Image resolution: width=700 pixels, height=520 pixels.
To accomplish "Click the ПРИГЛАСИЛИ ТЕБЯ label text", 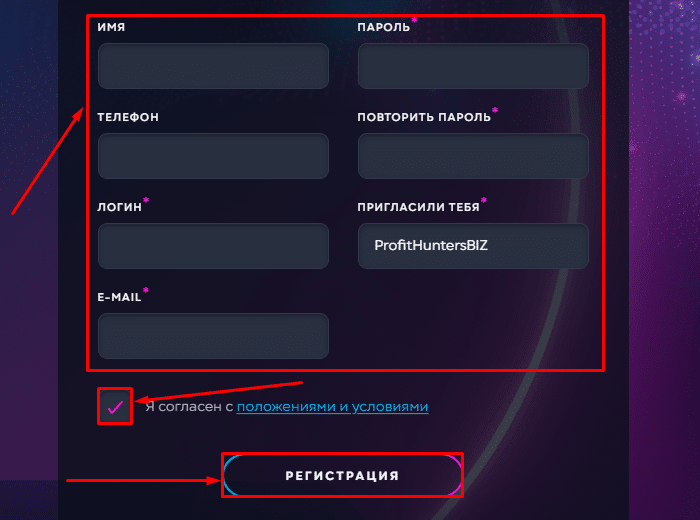I will pyautogui.click(x=418, y=207).
